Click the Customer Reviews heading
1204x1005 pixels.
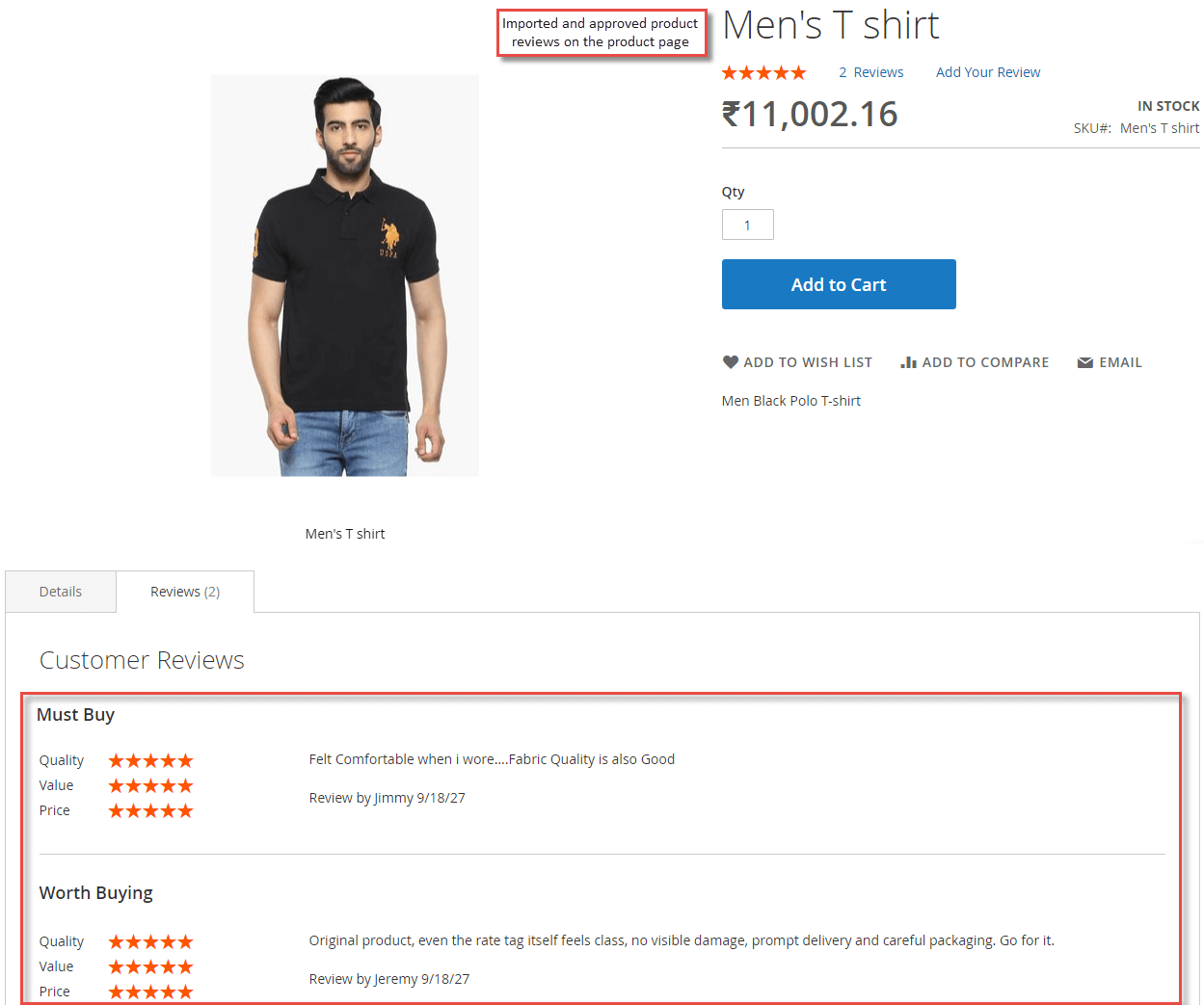coord(142,660)
